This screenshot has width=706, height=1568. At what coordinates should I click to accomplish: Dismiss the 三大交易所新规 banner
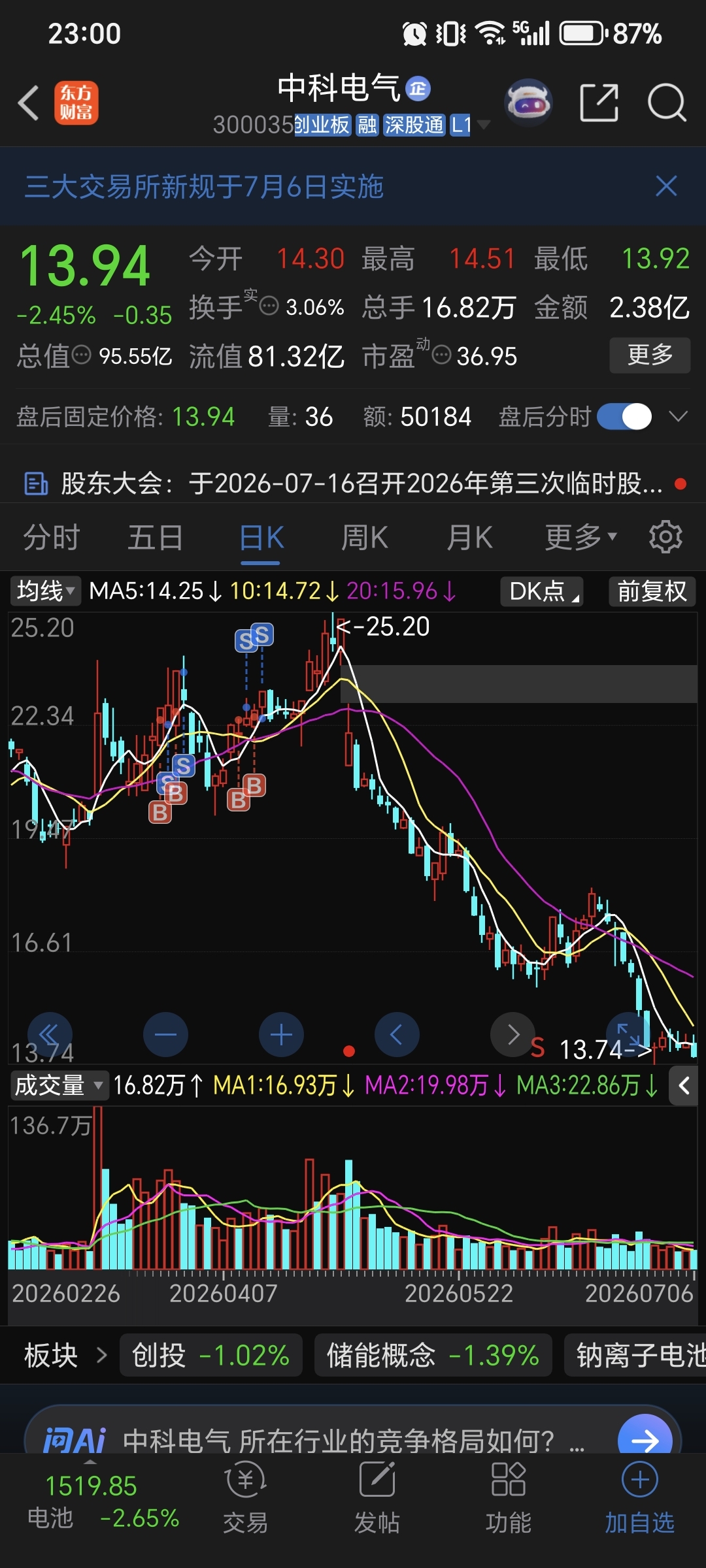click(666, 186)
